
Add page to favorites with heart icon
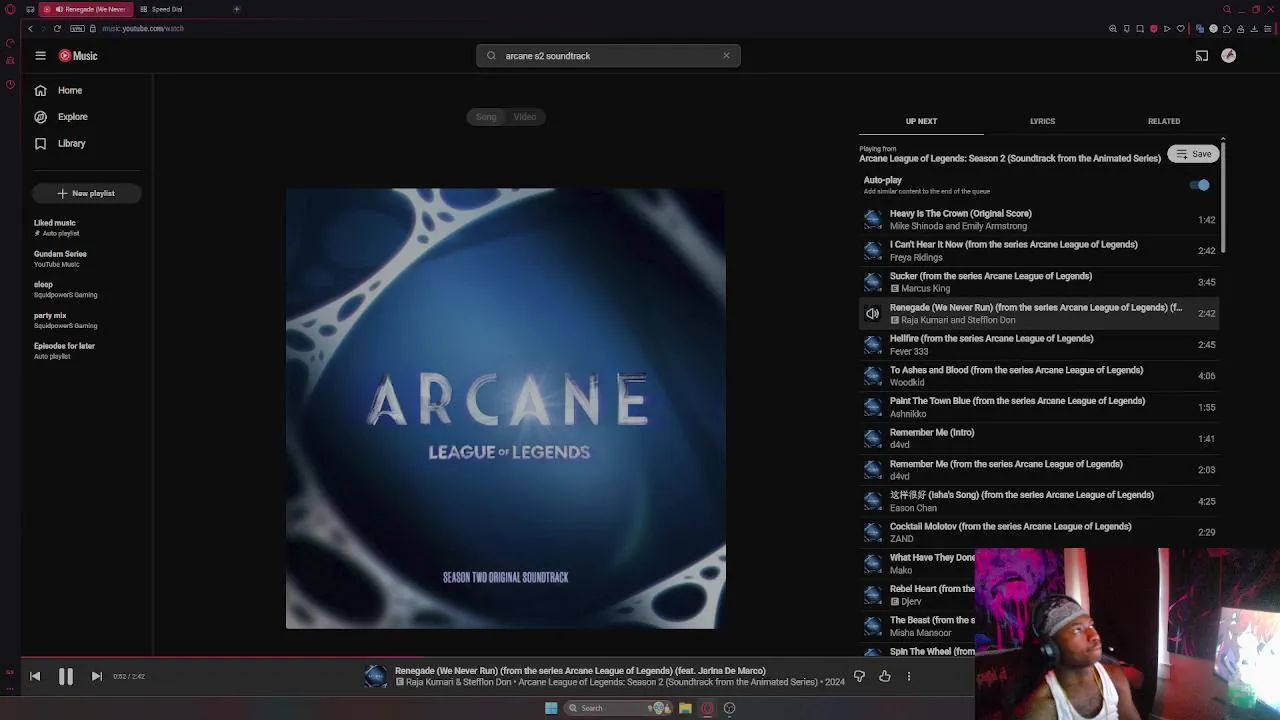click(x=1180, y=29)
